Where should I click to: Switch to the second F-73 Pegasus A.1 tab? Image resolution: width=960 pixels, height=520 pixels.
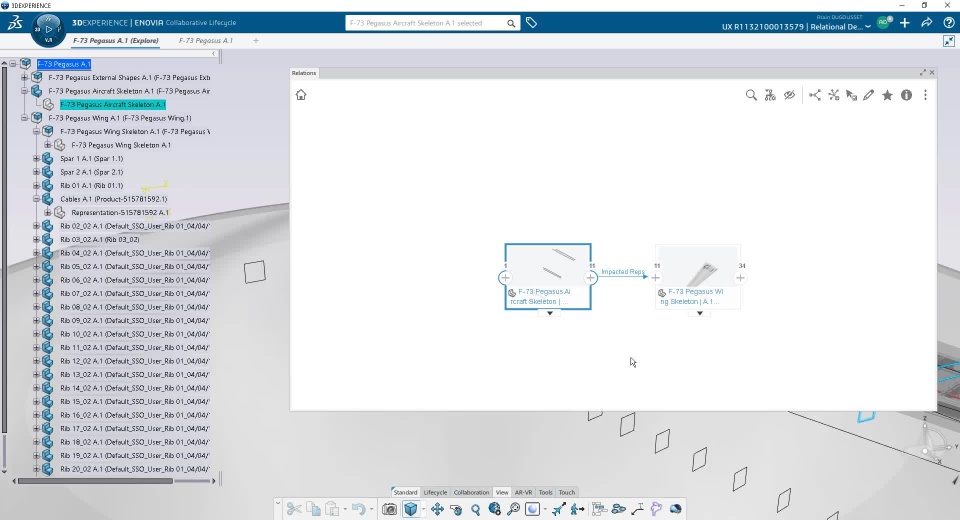point(206,40)
